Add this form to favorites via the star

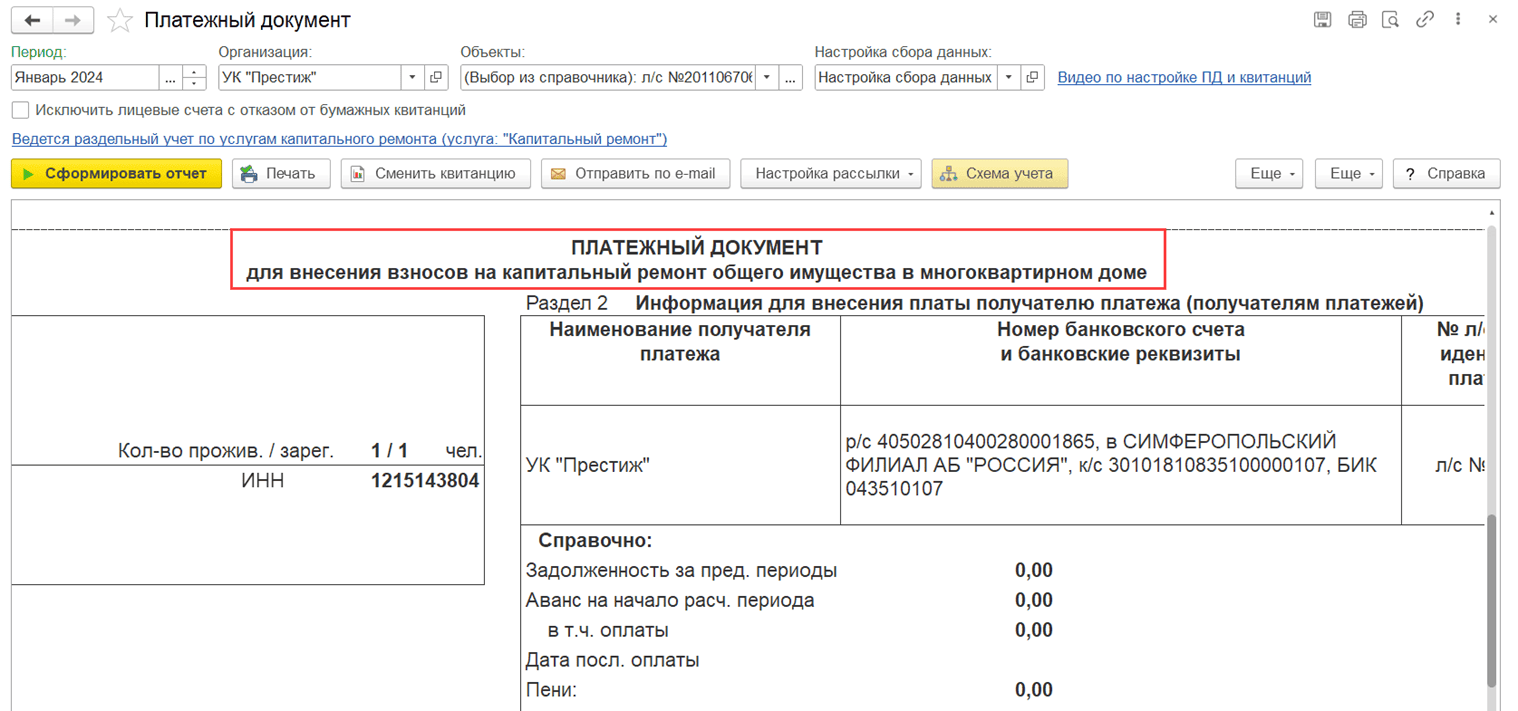click(x=120, y=20)
